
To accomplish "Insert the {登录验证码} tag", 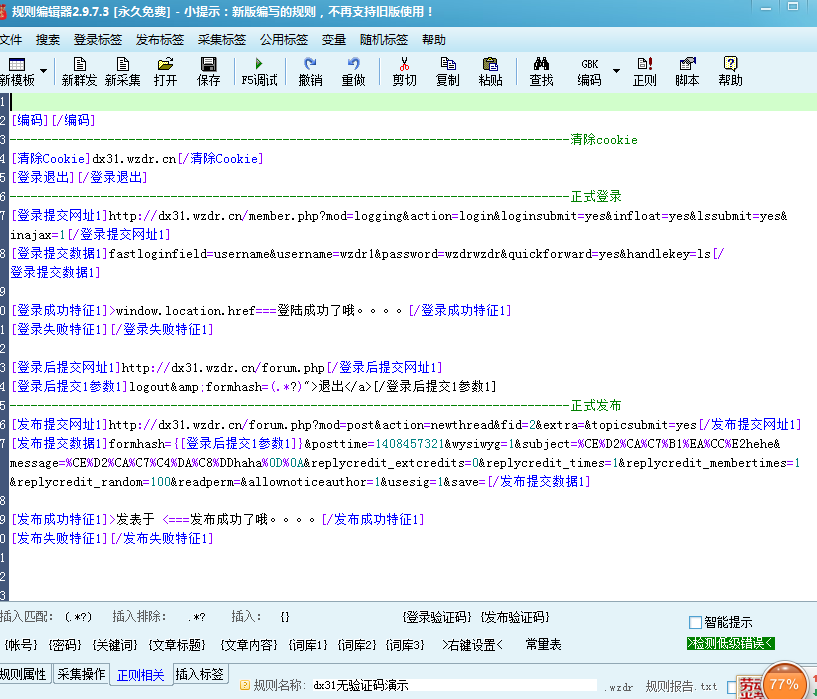I will click(436, 617).
